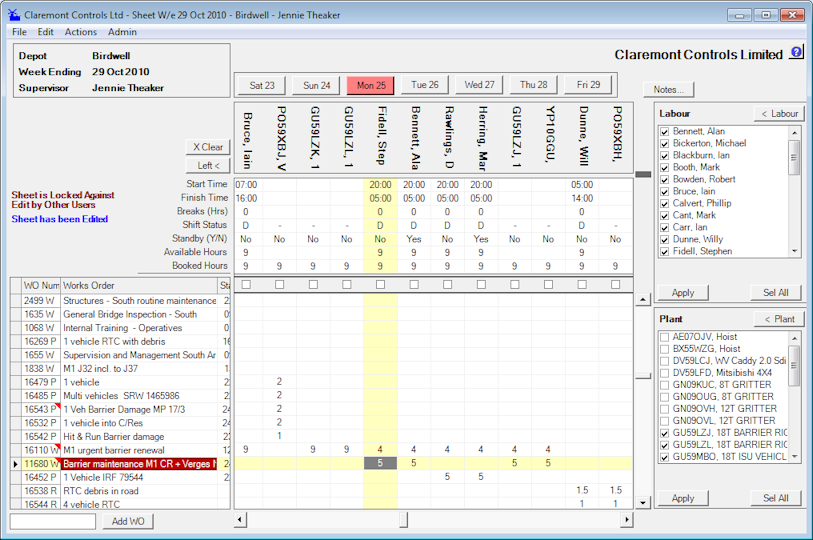Click the current row arrow indicator

point(15,464)
